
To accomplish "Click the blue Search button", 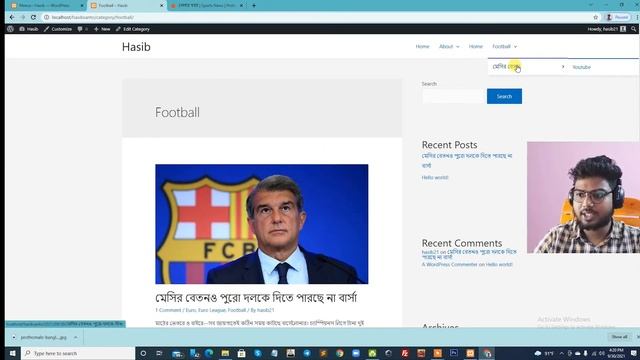I will [504, 96].
